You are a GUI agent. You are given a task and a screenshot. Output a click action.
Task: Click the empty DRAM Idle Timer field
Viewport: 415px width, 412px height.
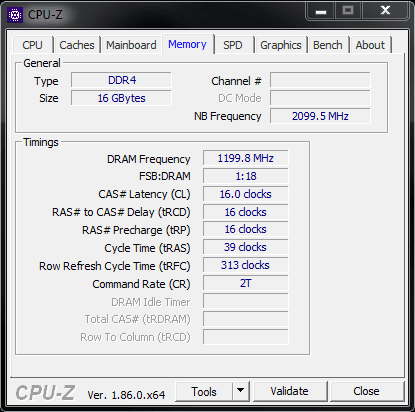(246, 301)
